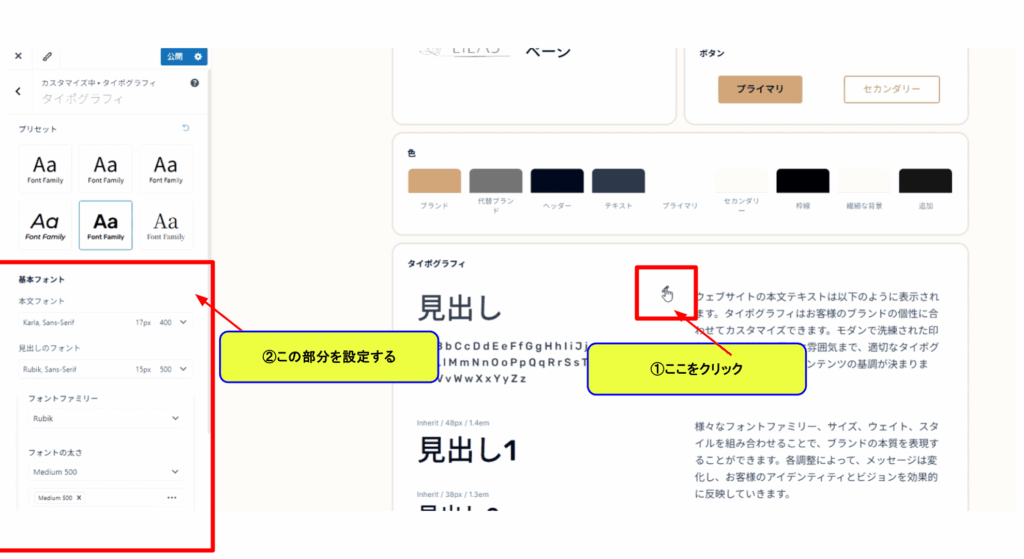The image size is (1024, 559).
Task: Select the ヘッダー color swatch
Action: point(557,181)
